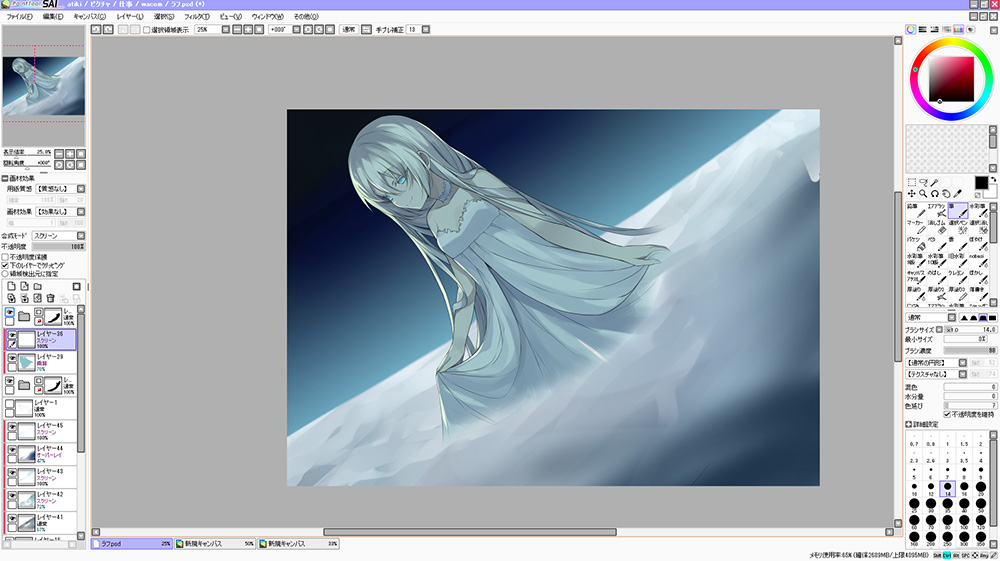Viewport: 1000px width, 561px height.
Task: Select the rotate canvas tool
Action: pyautogui.click(x=934, y=194)
